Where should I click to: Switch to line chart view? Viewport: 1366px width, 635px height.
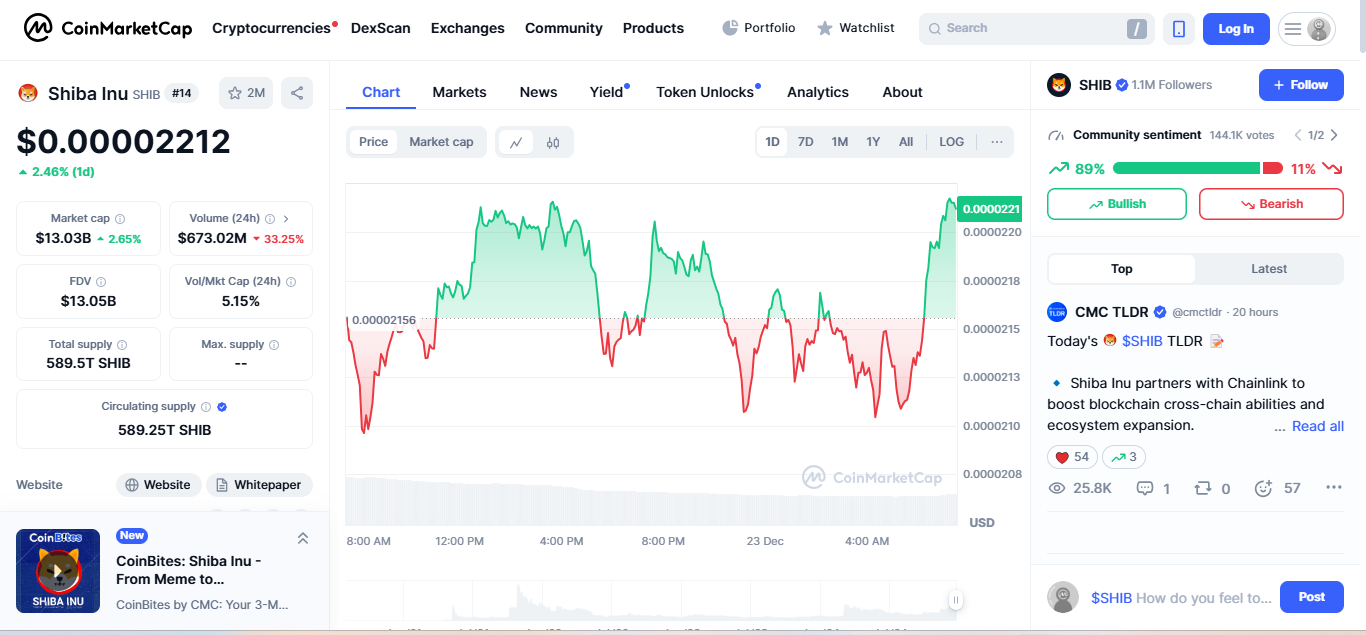(516, 142)
